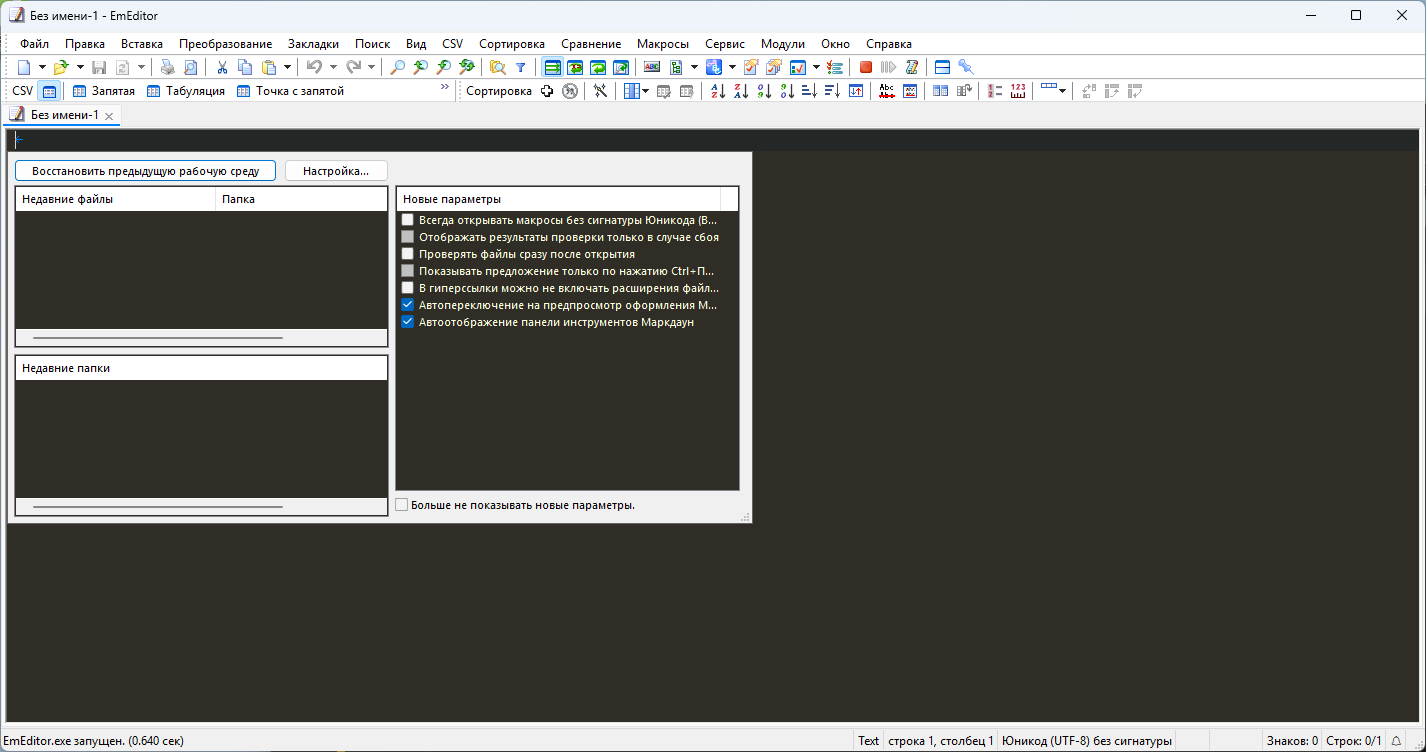
Task: Expand the CSV toolbar overflow chevron
Action: tap(445, 89)
